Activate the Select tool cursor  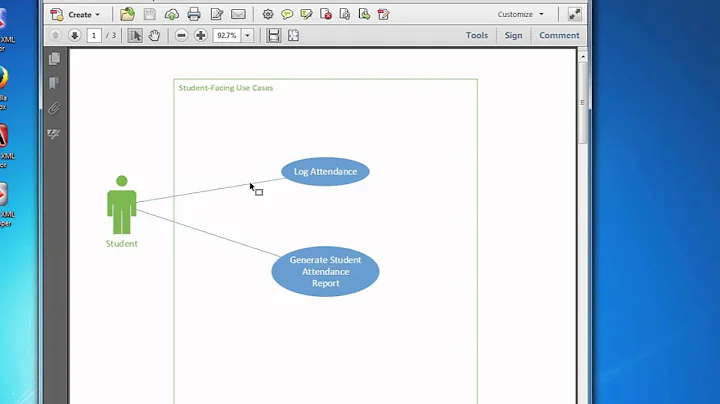click(x=135, y=35)
